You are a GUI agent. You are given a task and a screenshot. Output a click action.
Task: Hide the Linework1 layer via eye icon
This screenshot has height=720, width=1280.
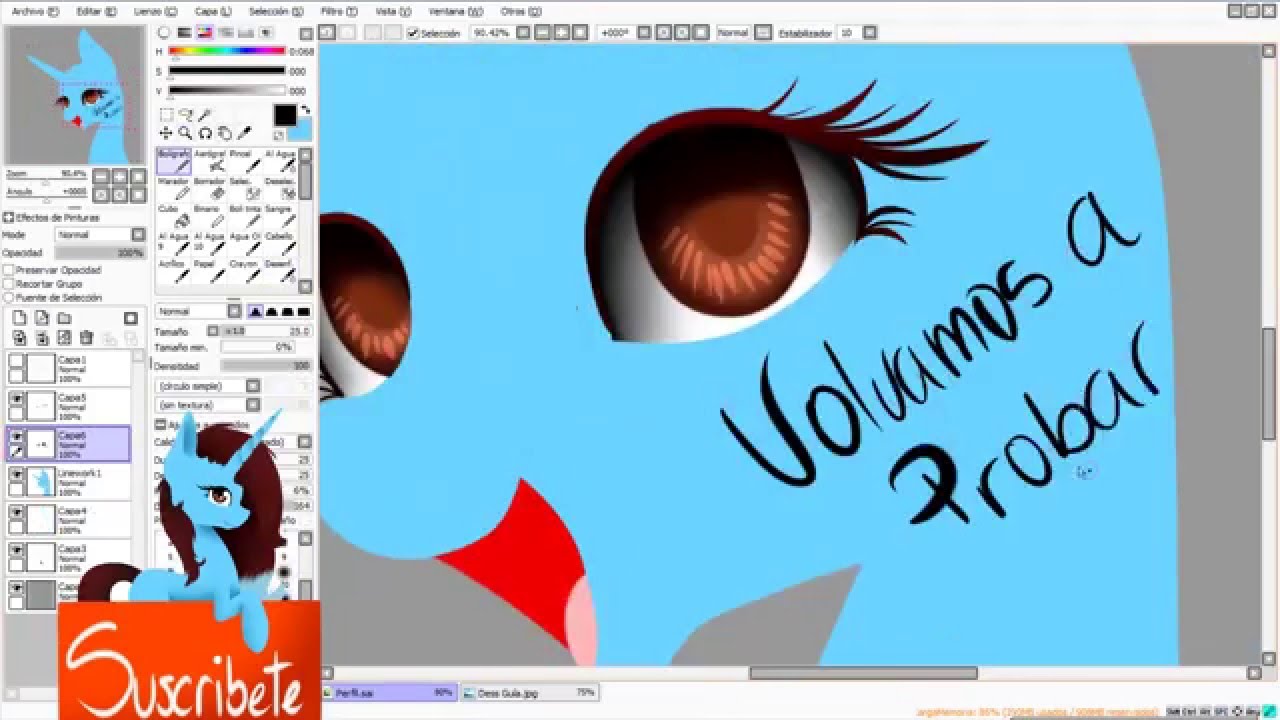16,475
